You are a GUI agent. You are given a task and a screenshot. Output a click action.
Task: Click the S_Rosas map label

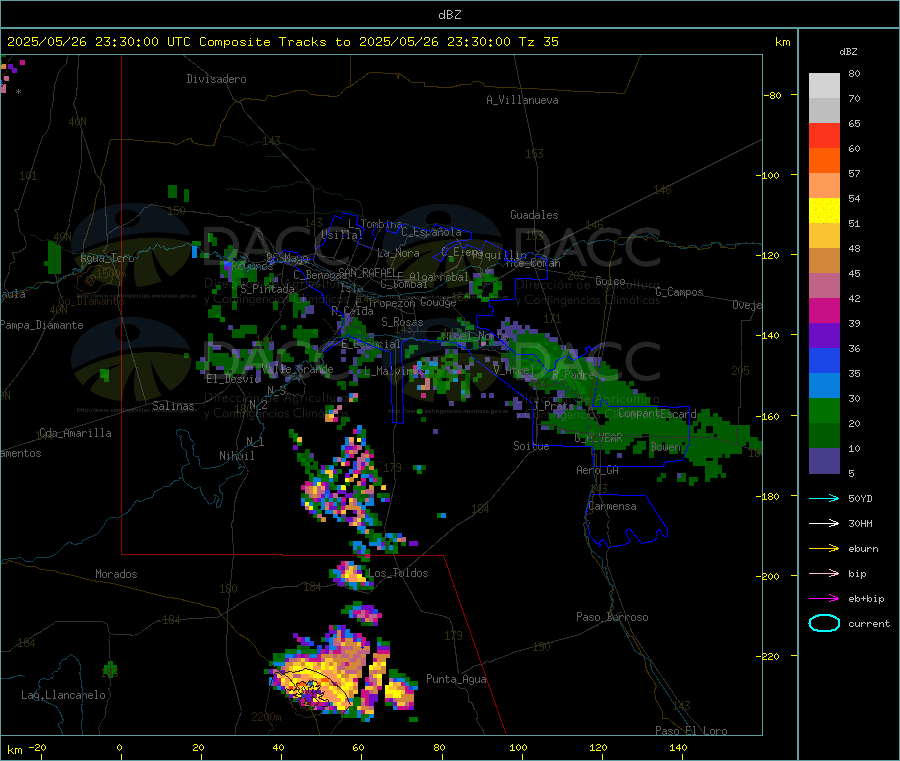click(x=402, y=322)
